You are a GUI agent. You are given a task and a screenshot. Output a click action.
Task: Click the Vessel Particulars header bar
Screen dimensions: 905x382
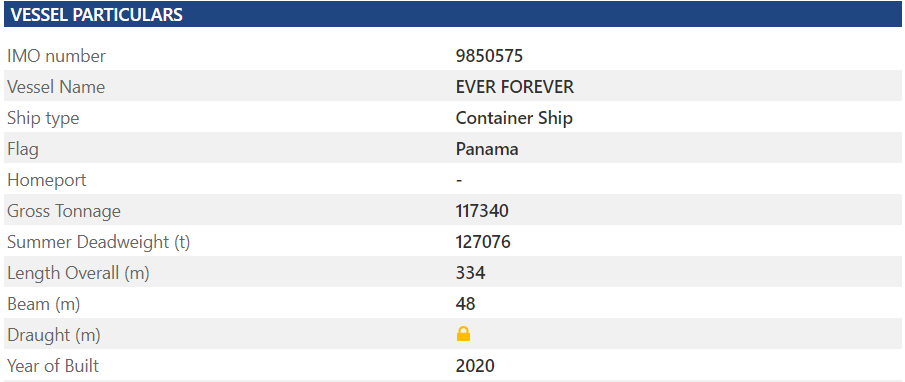point(452,14)
